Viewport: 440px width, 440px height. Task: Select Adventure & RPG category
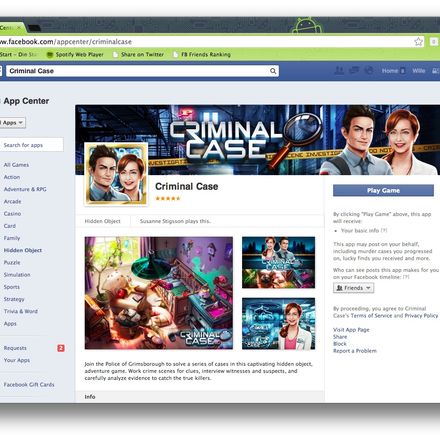tap(25, 189)
